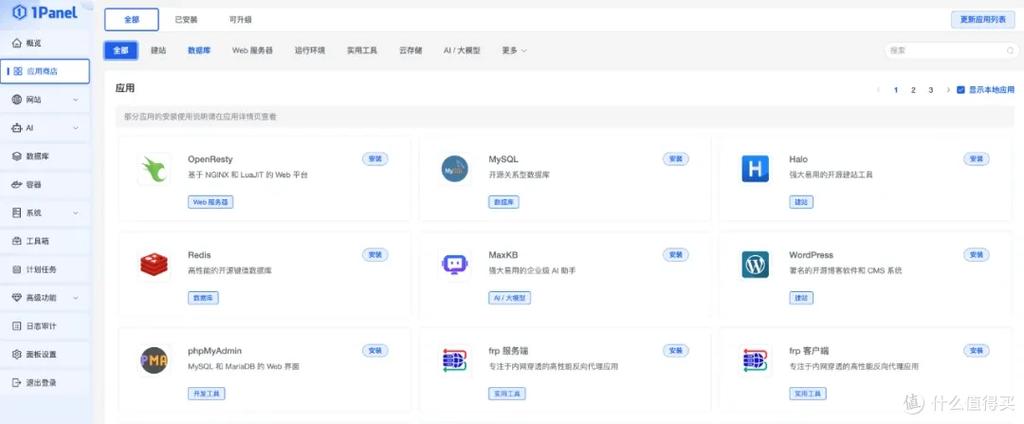Click the 建站 tag on Halo card
Screen dimensions: 1024x424
pos(801,203)
